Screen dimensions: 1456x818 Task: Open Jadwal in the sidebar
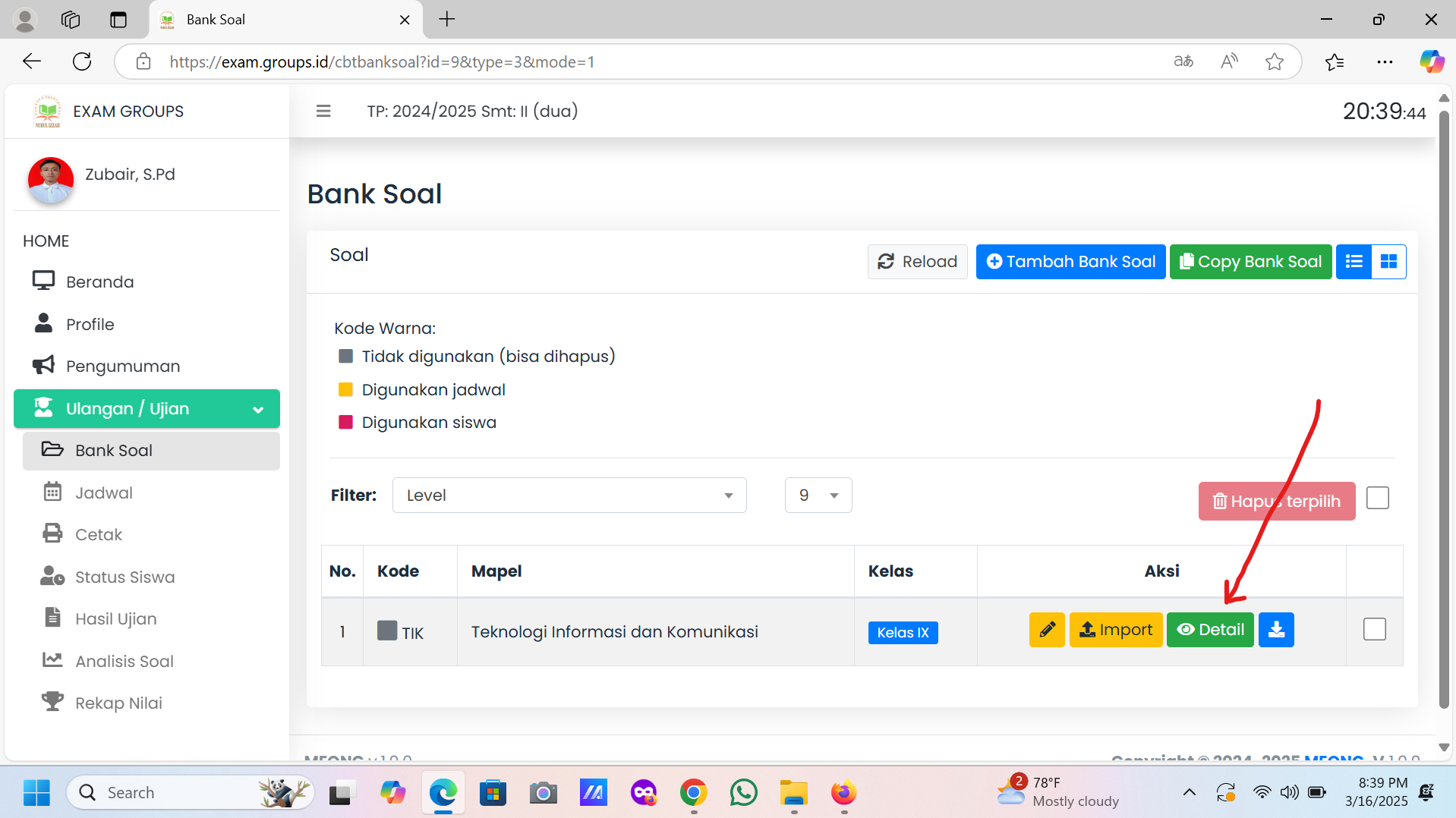(104, 493)
